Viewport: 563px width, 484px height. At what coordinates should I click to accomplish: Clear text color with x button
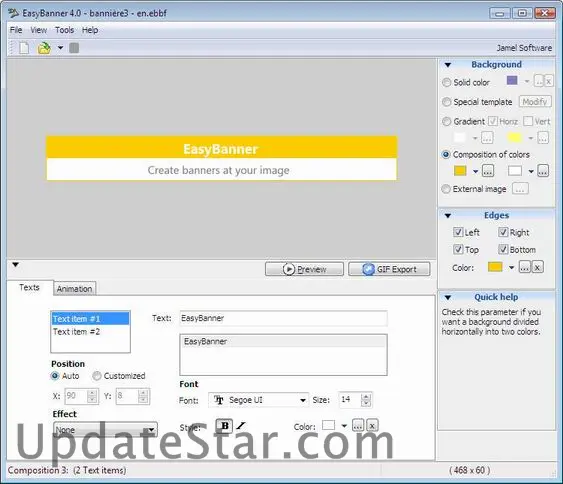pos(372,425)
